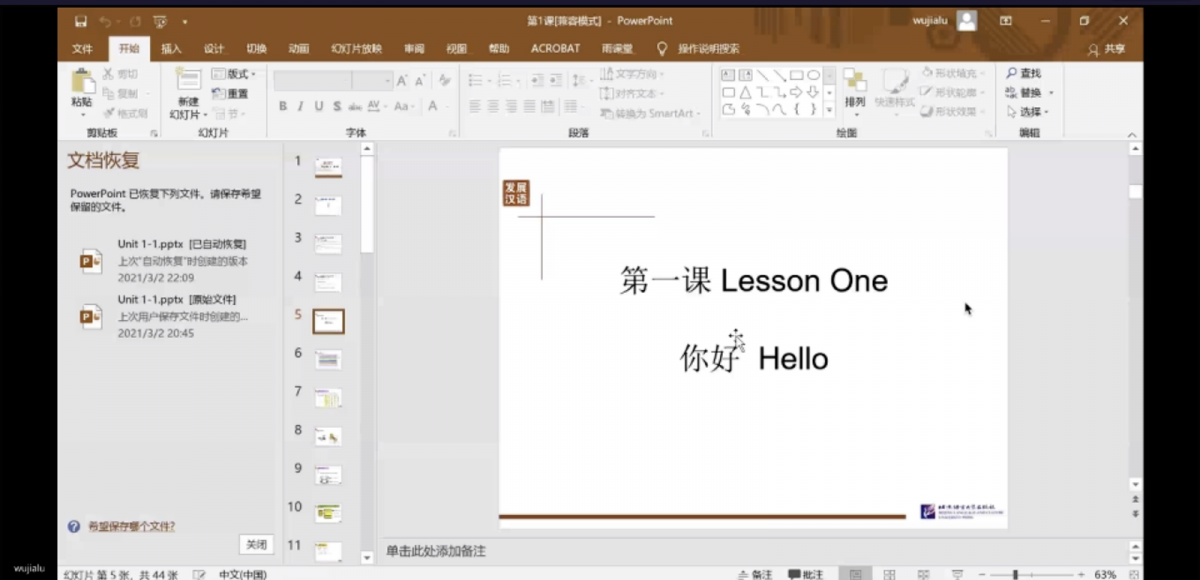Switch to Slide Sorter view in the status bar
Screen dimensions: 1200x580
click(x=889, y=575)
